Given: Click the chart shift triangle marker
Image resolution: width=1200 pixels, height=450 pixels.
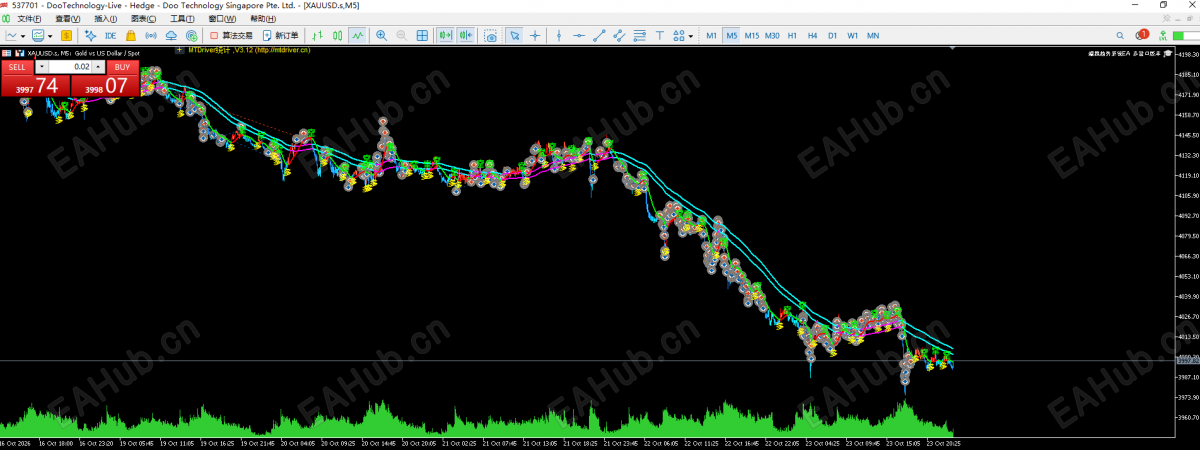Looking at the screenshot, I should coord(952,48).
